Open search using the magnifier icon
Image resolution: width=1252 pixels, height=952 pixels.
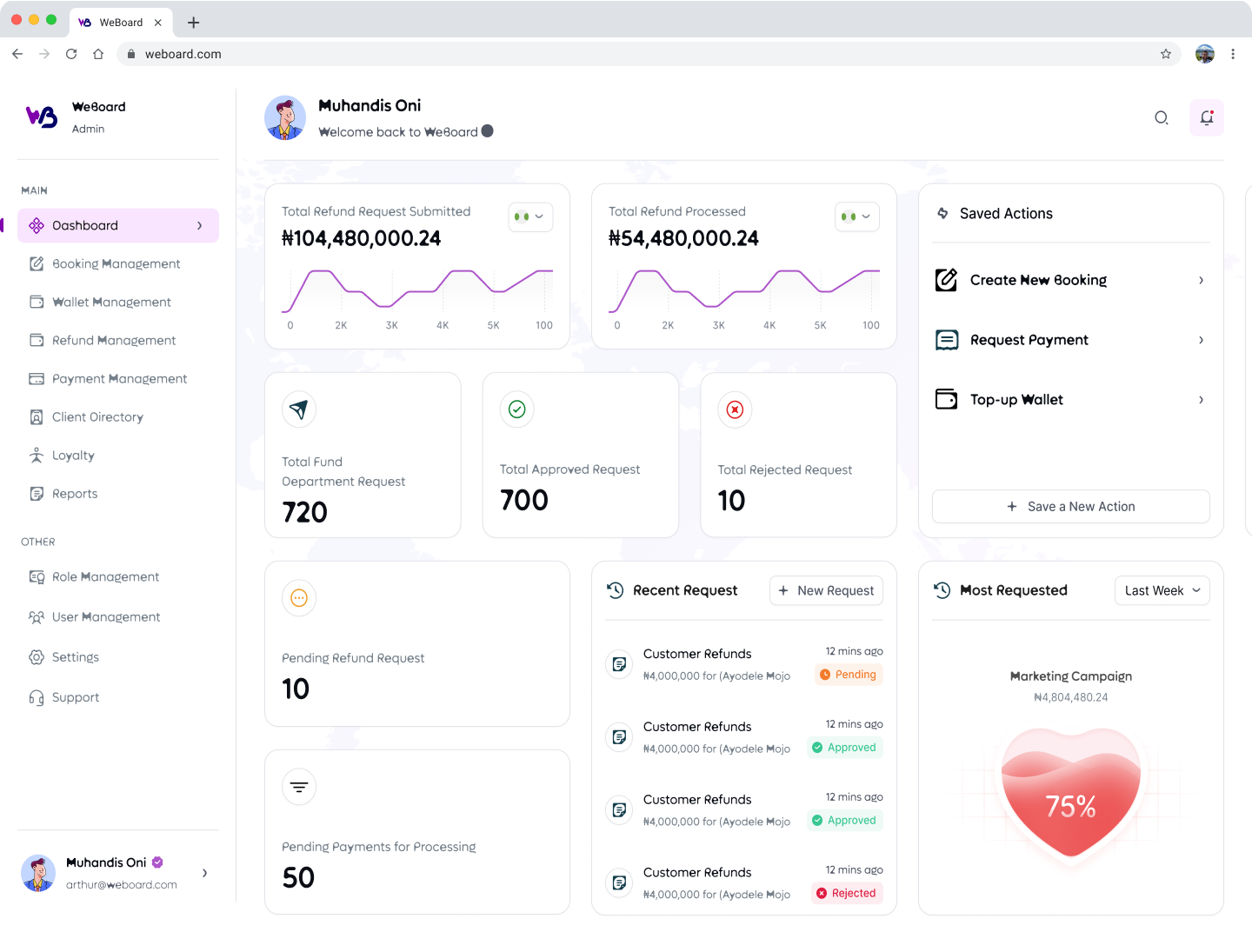1161,118
